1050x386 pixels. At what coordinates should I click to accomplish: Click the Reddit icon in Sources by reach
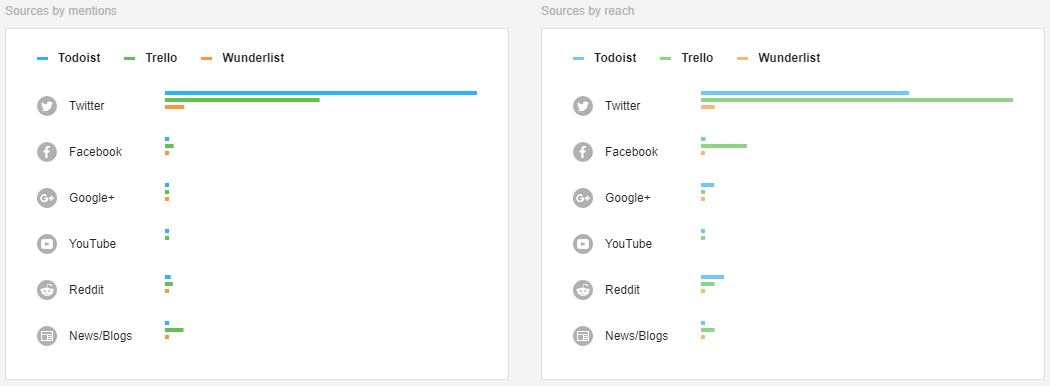[x=583, y=290]
